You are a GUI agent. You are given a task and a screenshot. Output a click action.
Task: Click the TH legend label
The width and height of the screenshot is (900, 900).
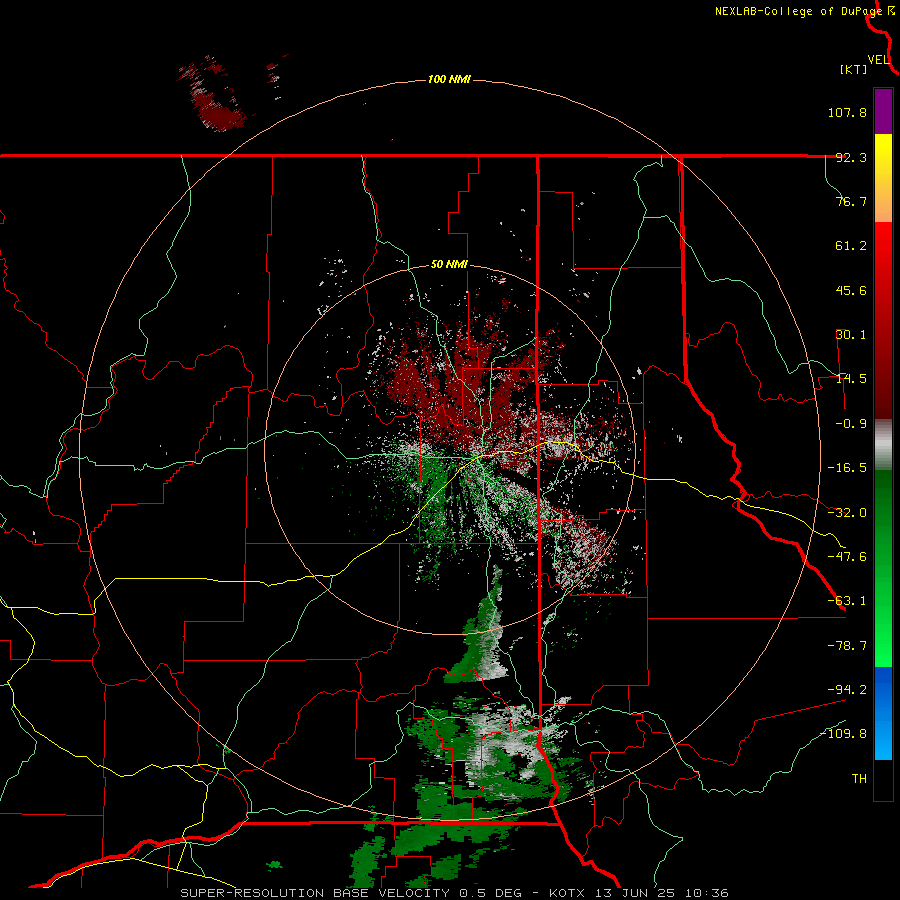tap(859, 779)
